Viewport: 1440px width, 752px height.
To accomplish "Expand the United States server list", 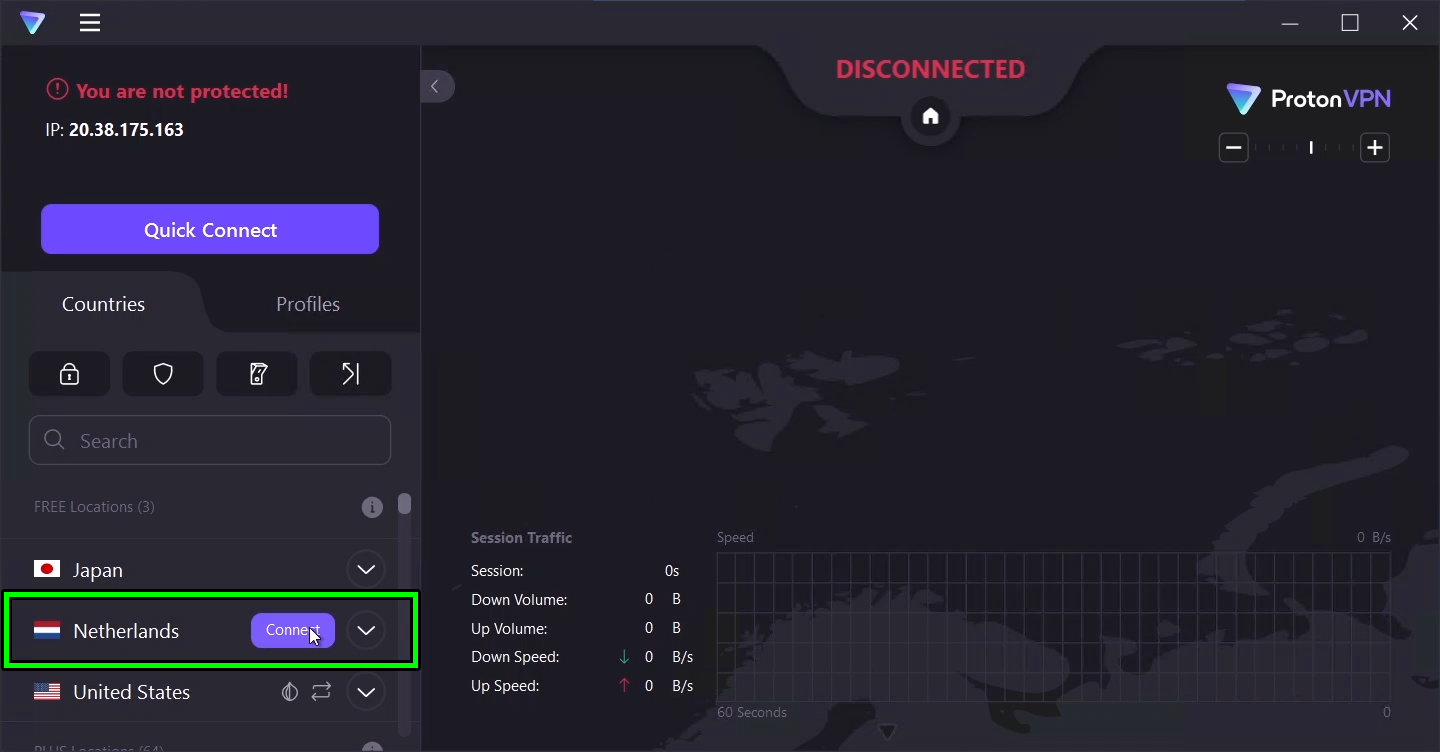I will (x=366, y=692).
